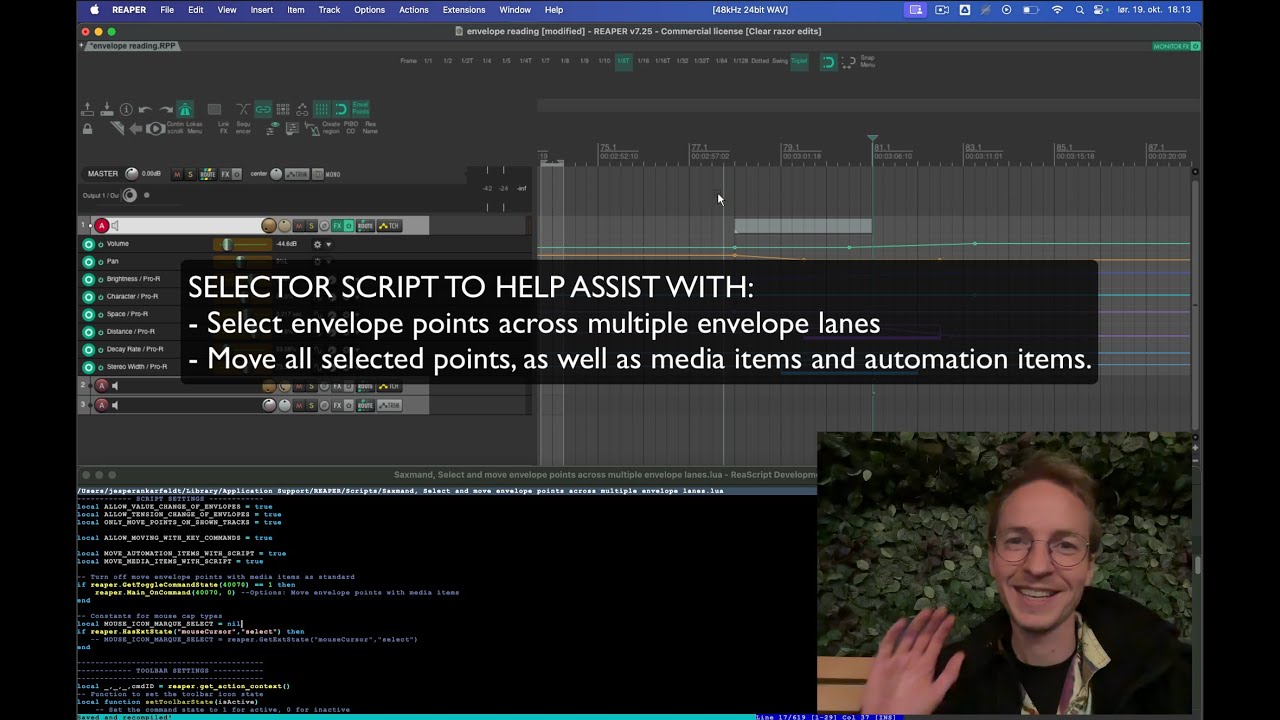Click the Create region toolbar button
Viewport: 1280px width, 720px height.
click(x=332, y=128)
